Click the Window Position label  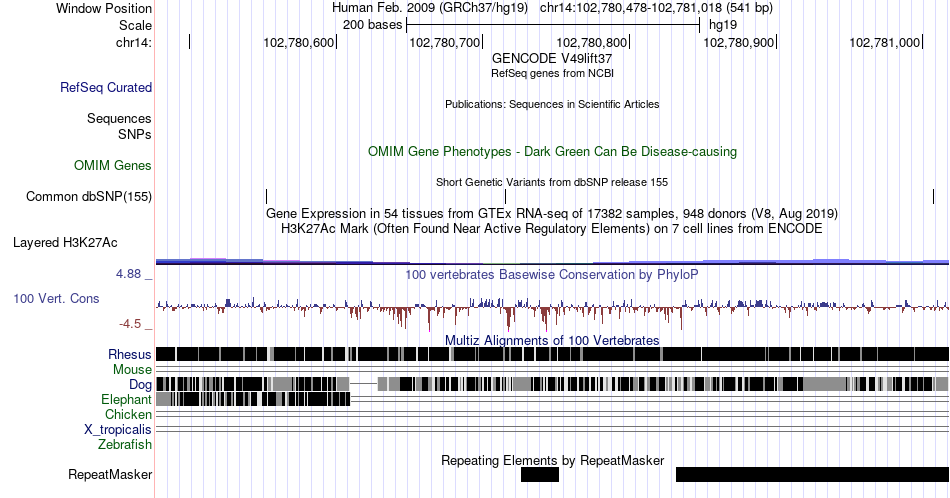[104, 8]
